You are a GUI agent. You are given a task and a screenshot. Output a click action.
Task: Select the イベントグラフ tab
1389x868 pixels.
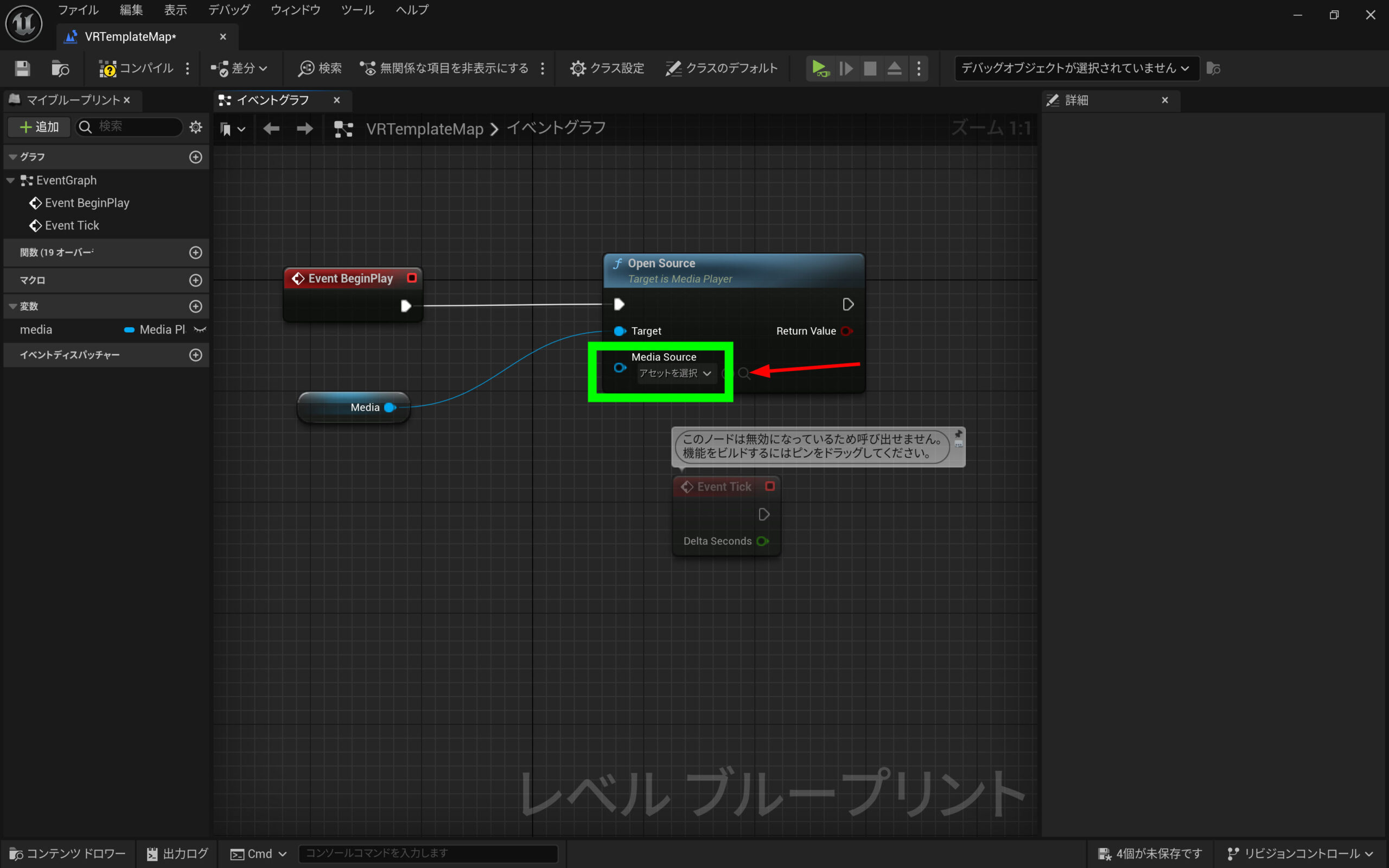pos(273,100)
